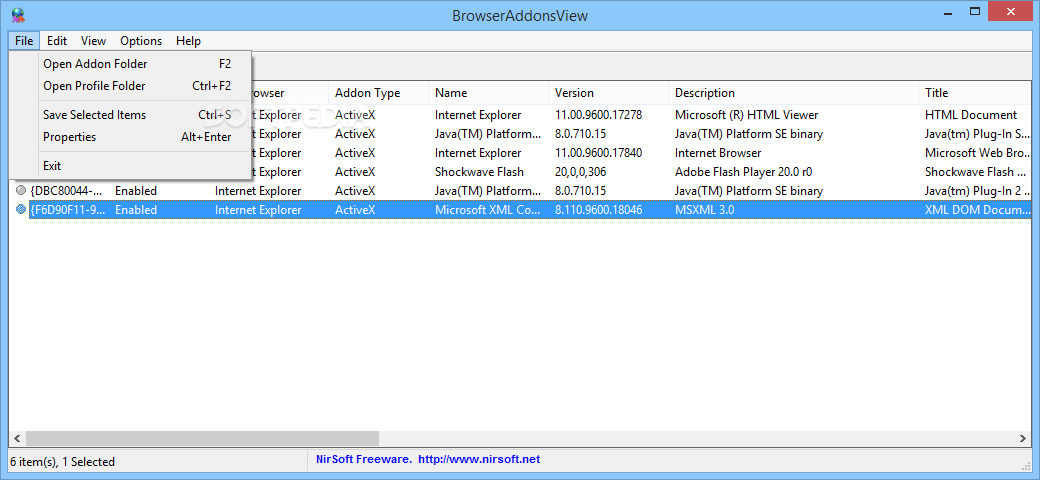1040x480 pixels.
Task: Open the Options menu
Action: [x=141, y=40]
